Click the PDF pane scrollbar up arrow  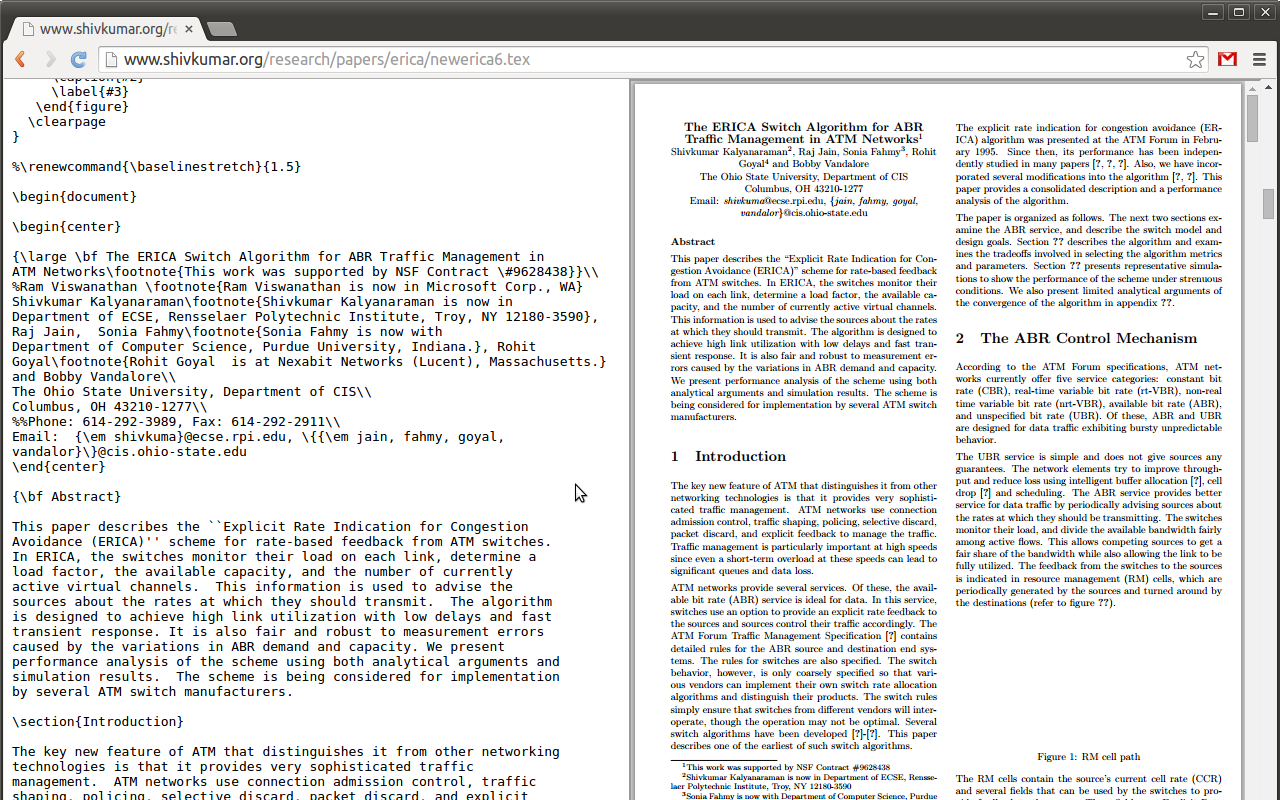(x=1251, y=90)
